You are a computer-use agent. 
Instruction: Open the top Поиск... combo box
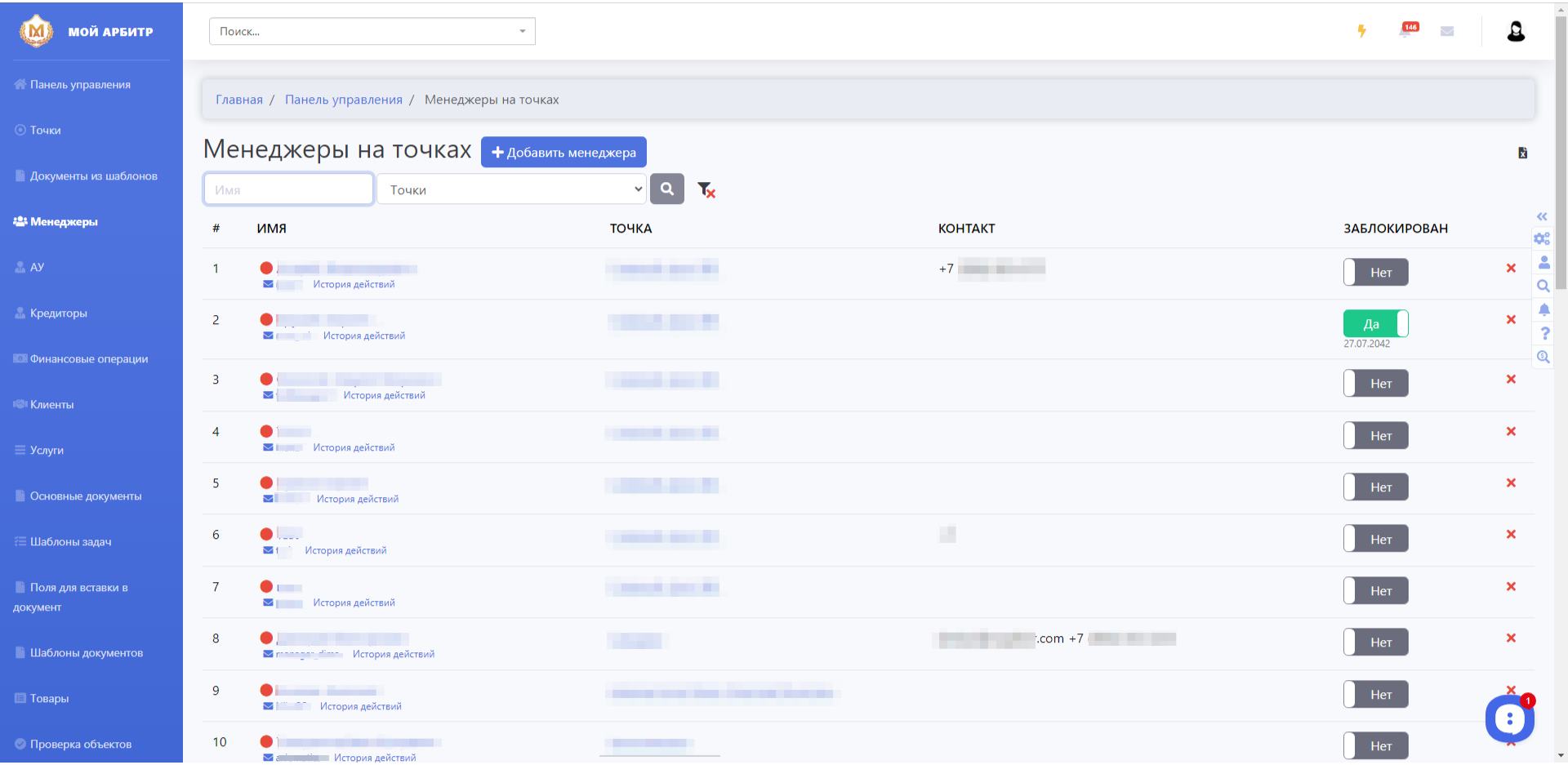(x=372, y=31)
